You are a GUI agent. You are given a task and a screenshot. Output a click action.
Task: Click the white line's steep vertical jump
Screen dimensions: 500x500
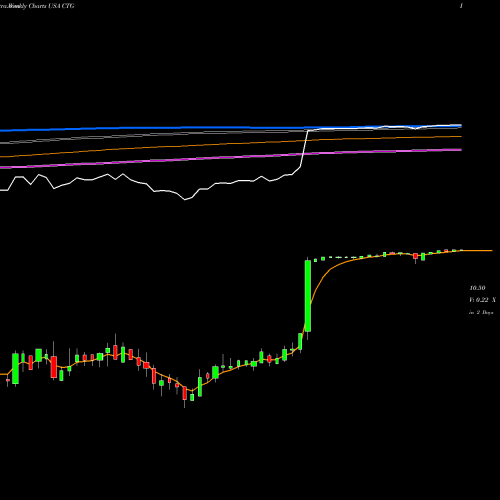pyautogui.click(x=304, y=148)
